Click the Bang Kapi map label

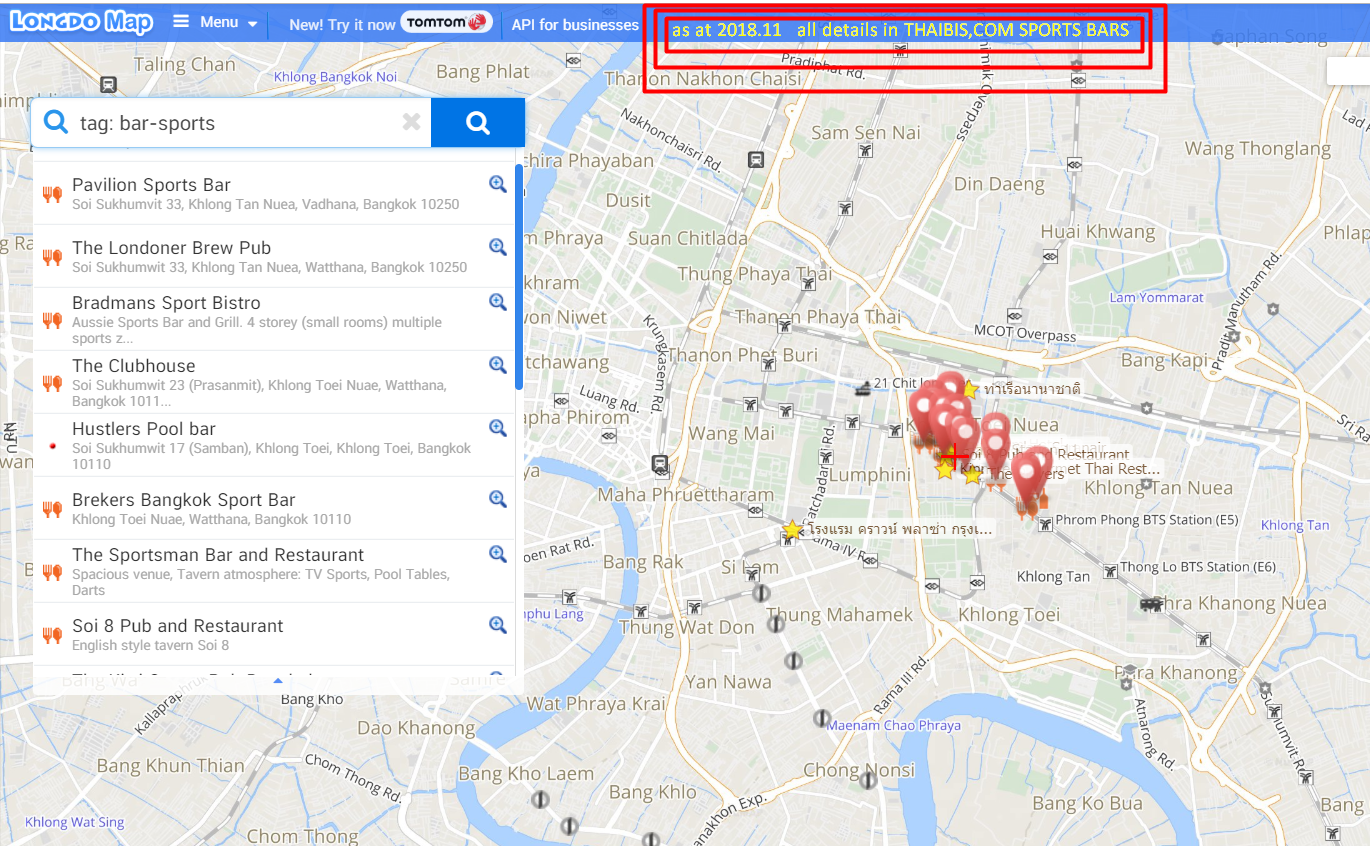click(1165, 360)
